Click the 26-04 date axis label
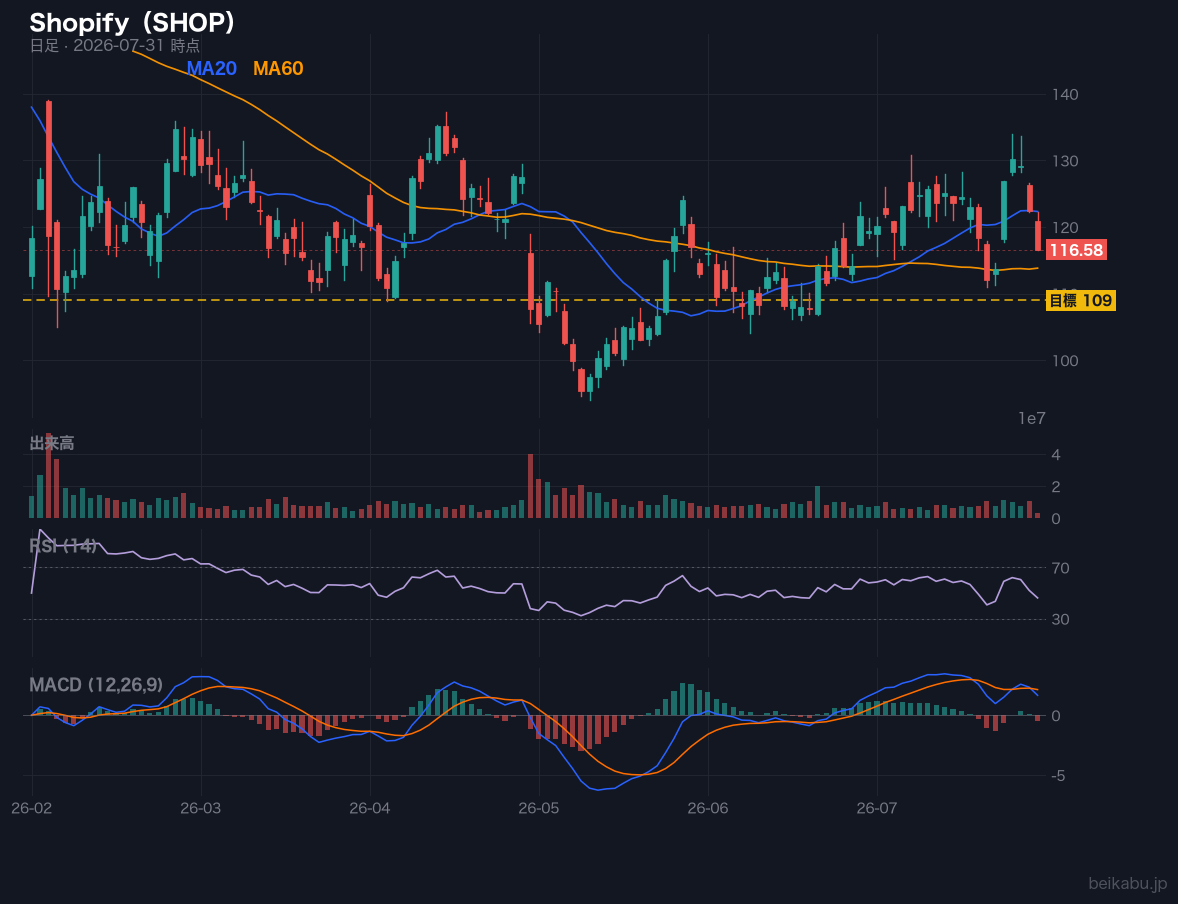Screen dimensions: 1178x904 click(x=370, y=809)
